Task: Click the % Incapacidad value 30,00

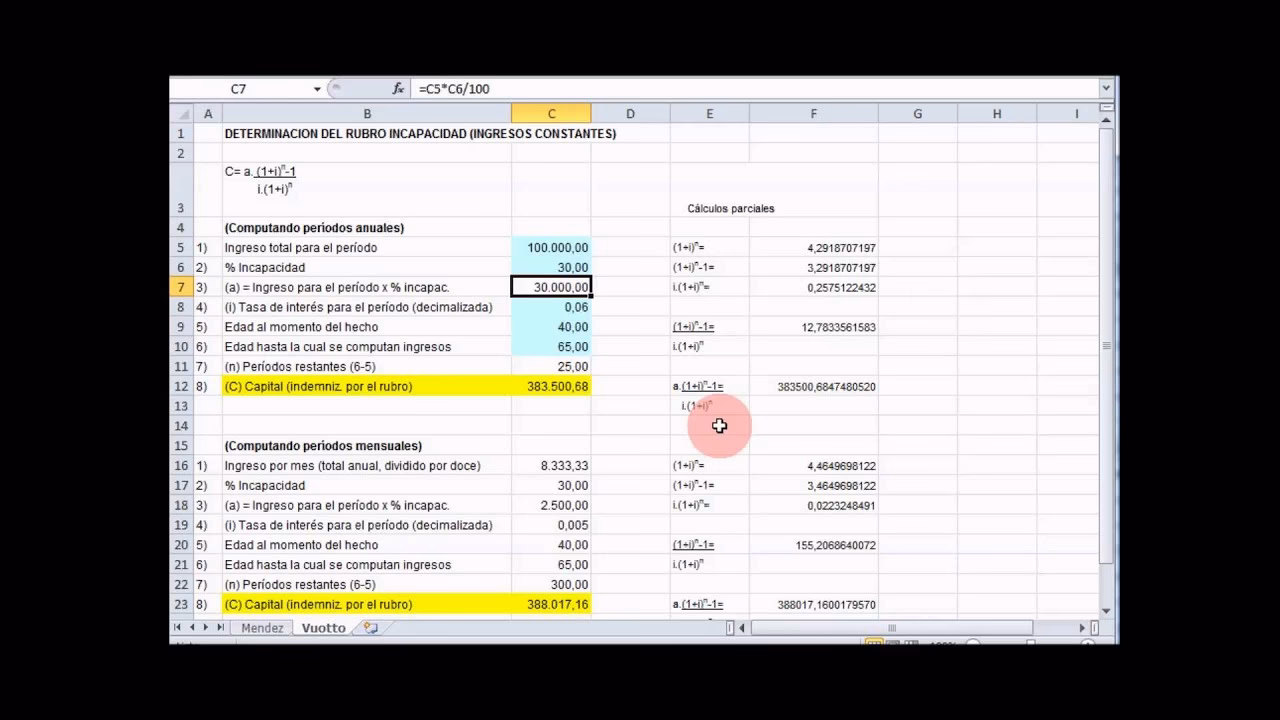Action: (x=551, y=267)
